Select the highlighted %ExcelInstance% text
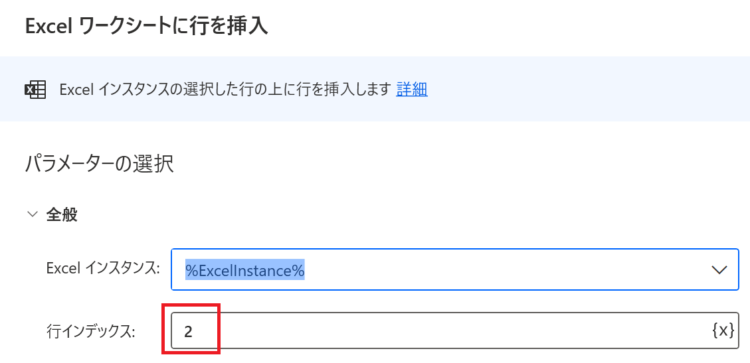Viewport: 750px width, 363px height. click(245, 270)
